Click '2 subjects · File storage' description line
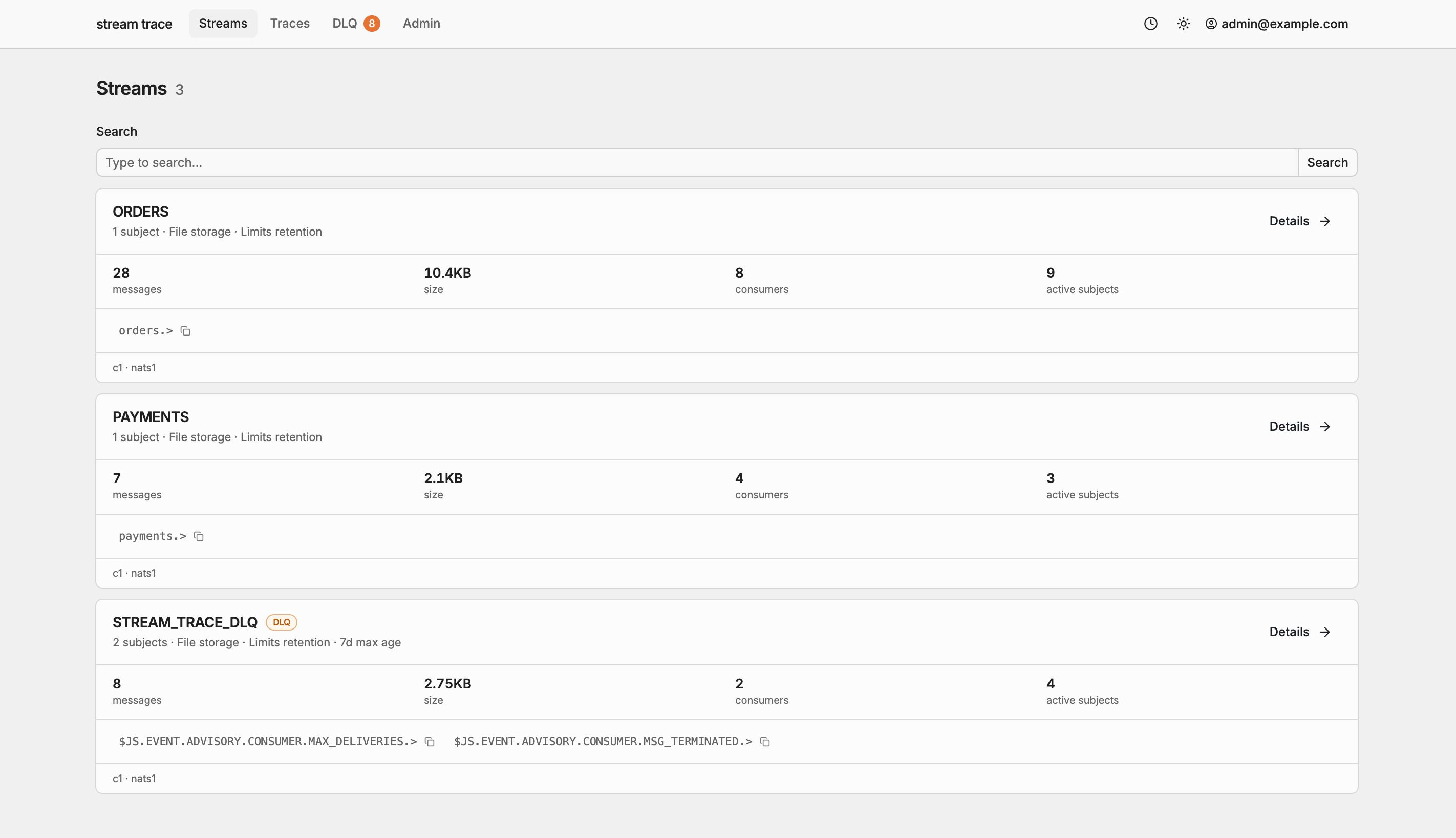 256,643
